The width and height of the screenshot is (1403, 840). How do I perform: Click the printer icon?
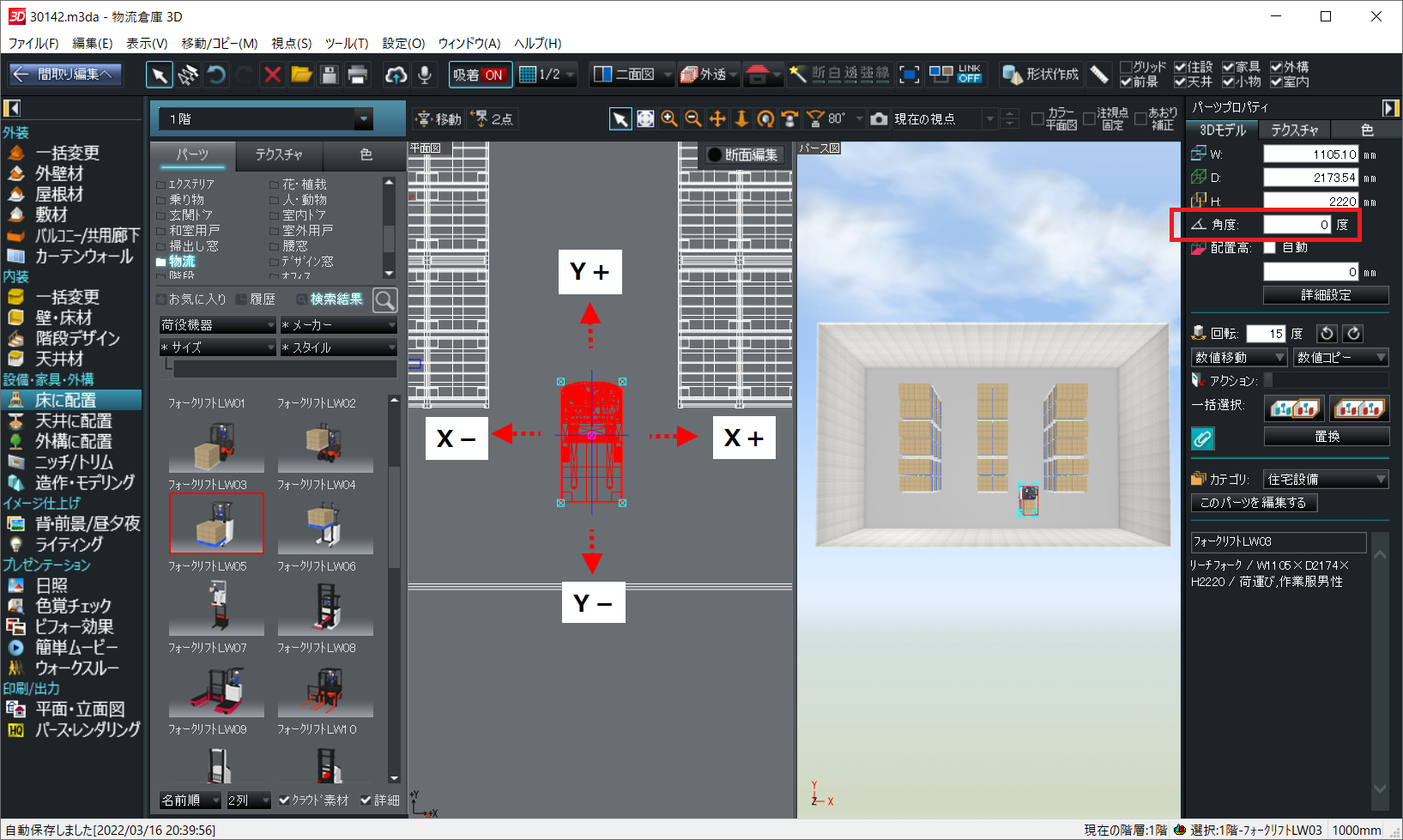click(x=358, y=76)
